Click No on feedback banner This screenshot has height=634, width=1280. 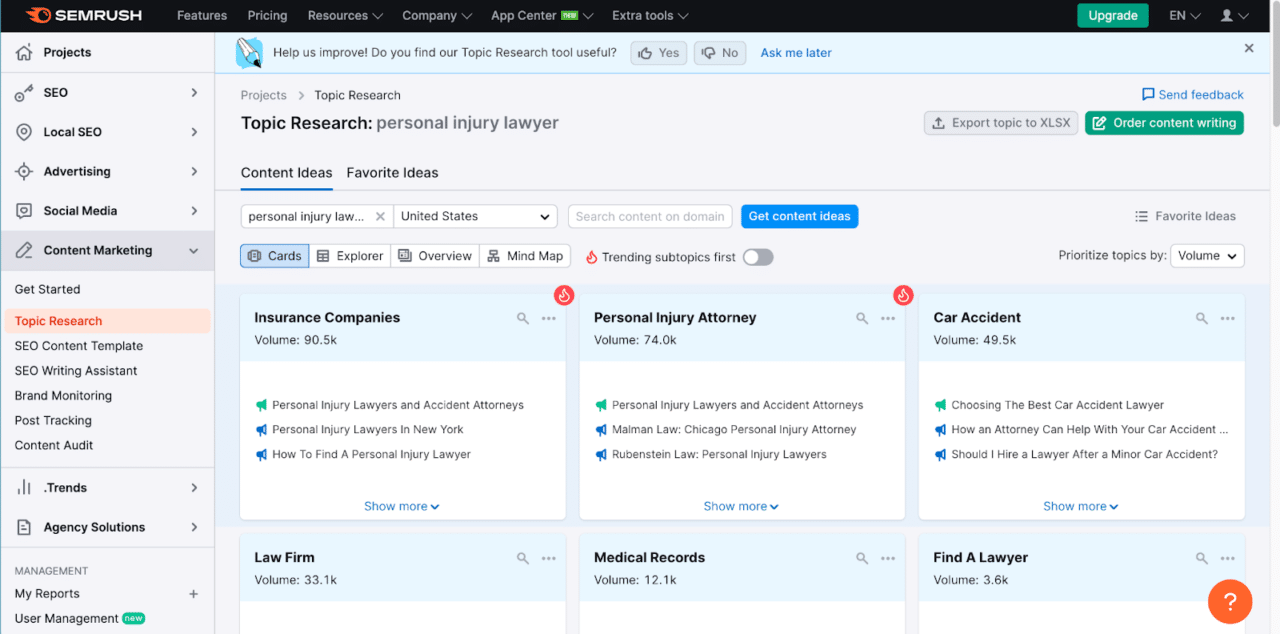[720, 53]
